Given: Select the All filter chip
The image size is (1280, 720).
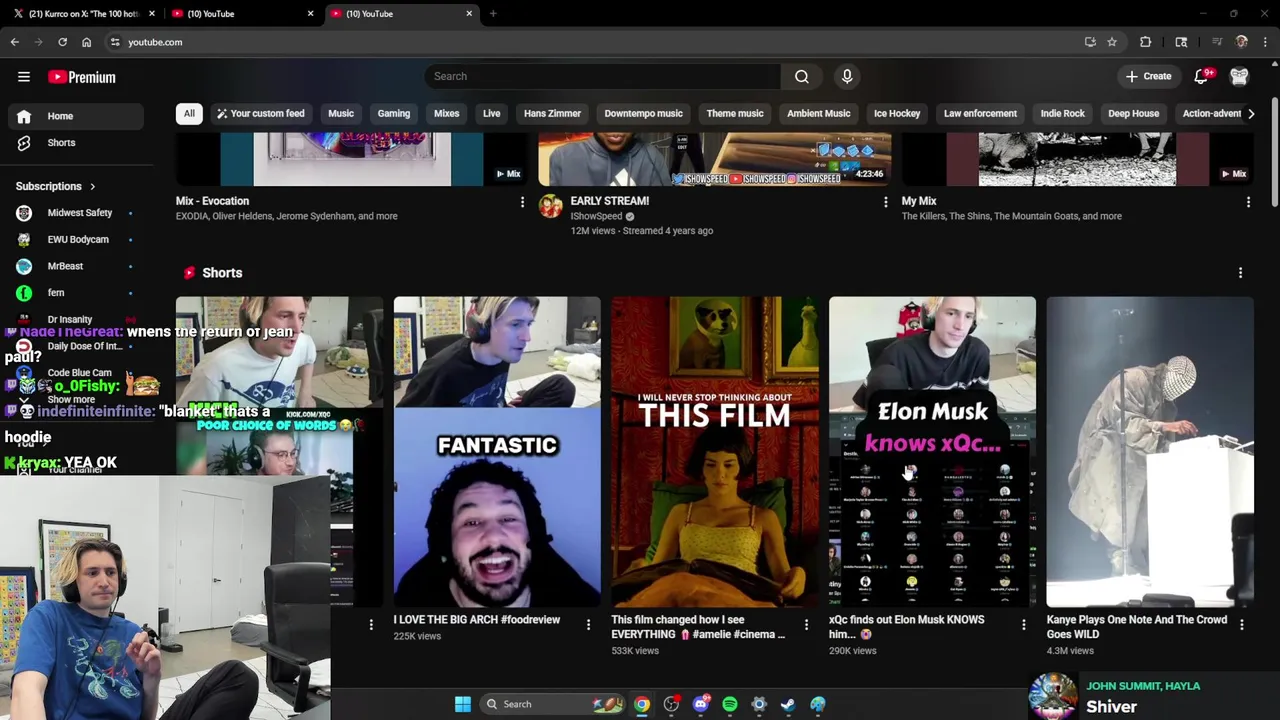Looking at the screenshot, I should (x=189, y=114).
